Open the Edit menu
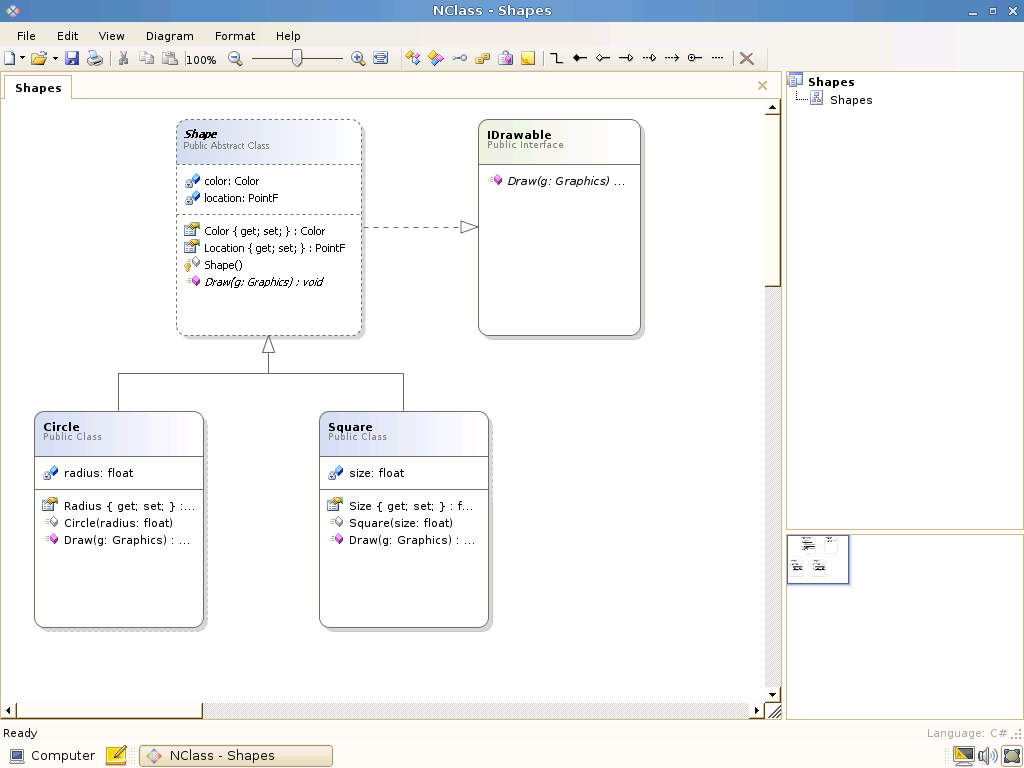 coord(67,36)
